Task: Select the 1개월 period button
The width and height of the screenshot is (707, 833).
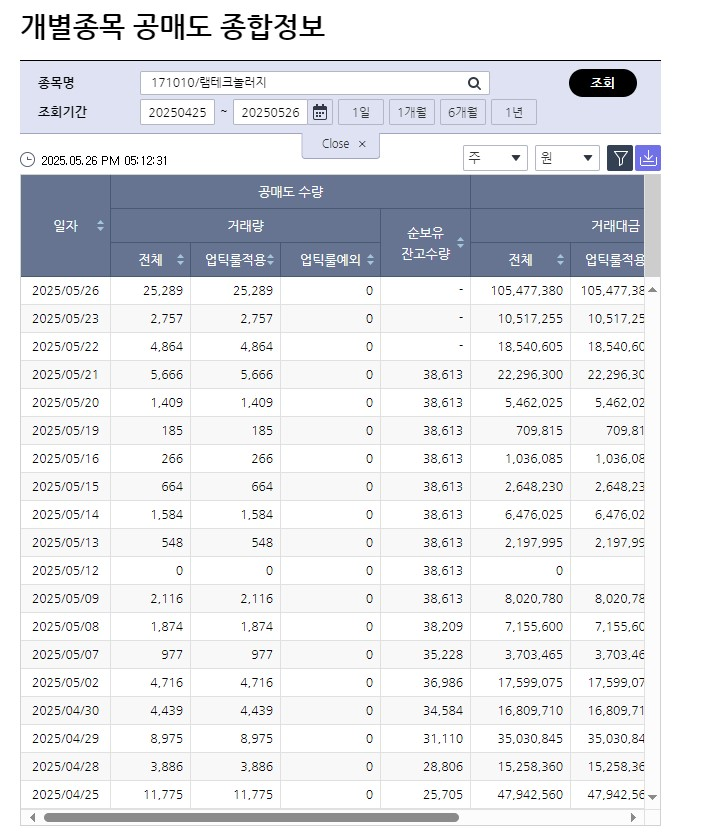Action: click(x=412, y=112)
